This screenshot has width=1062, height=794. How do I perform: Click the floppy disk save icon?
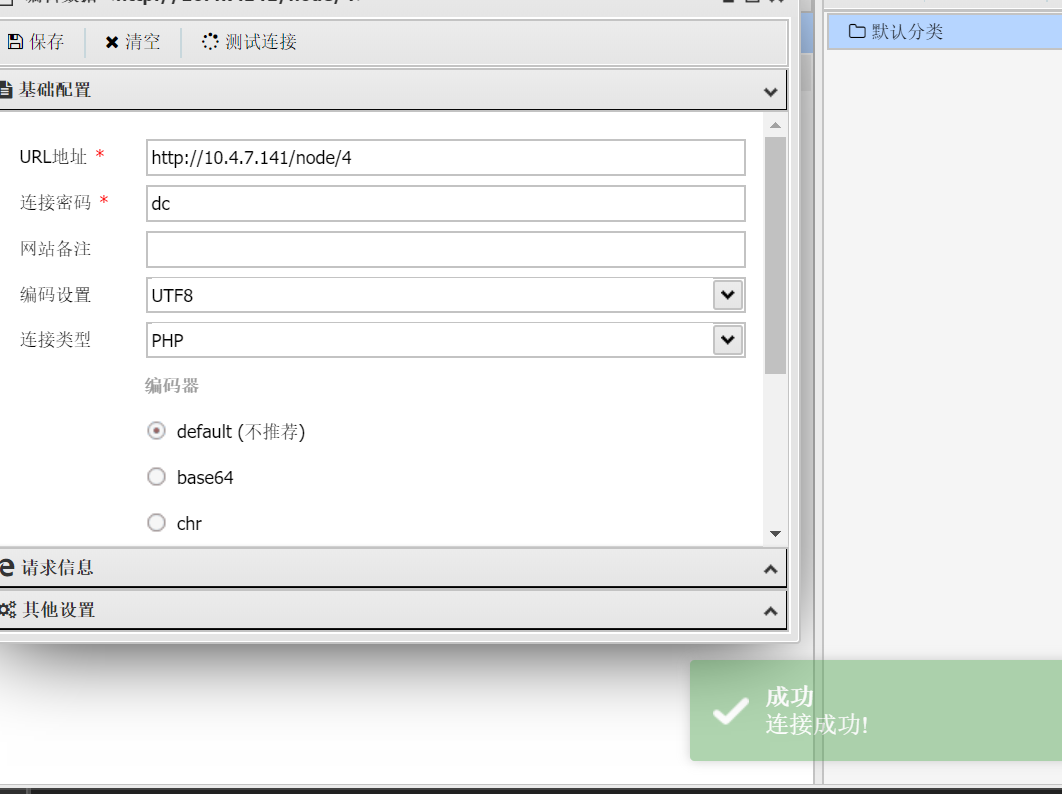point(15,42)
